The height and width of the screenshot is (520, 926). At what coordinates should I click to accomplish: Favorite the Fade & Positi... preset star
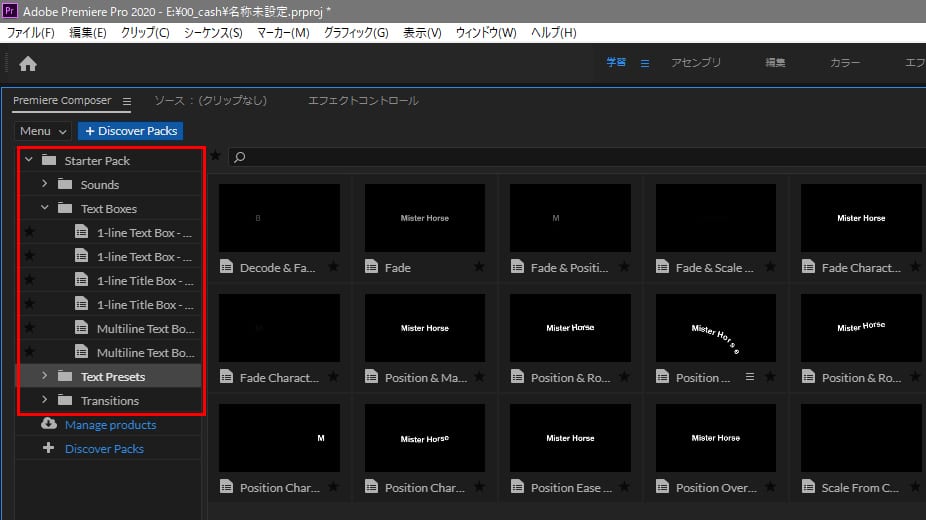click(624, 267)
